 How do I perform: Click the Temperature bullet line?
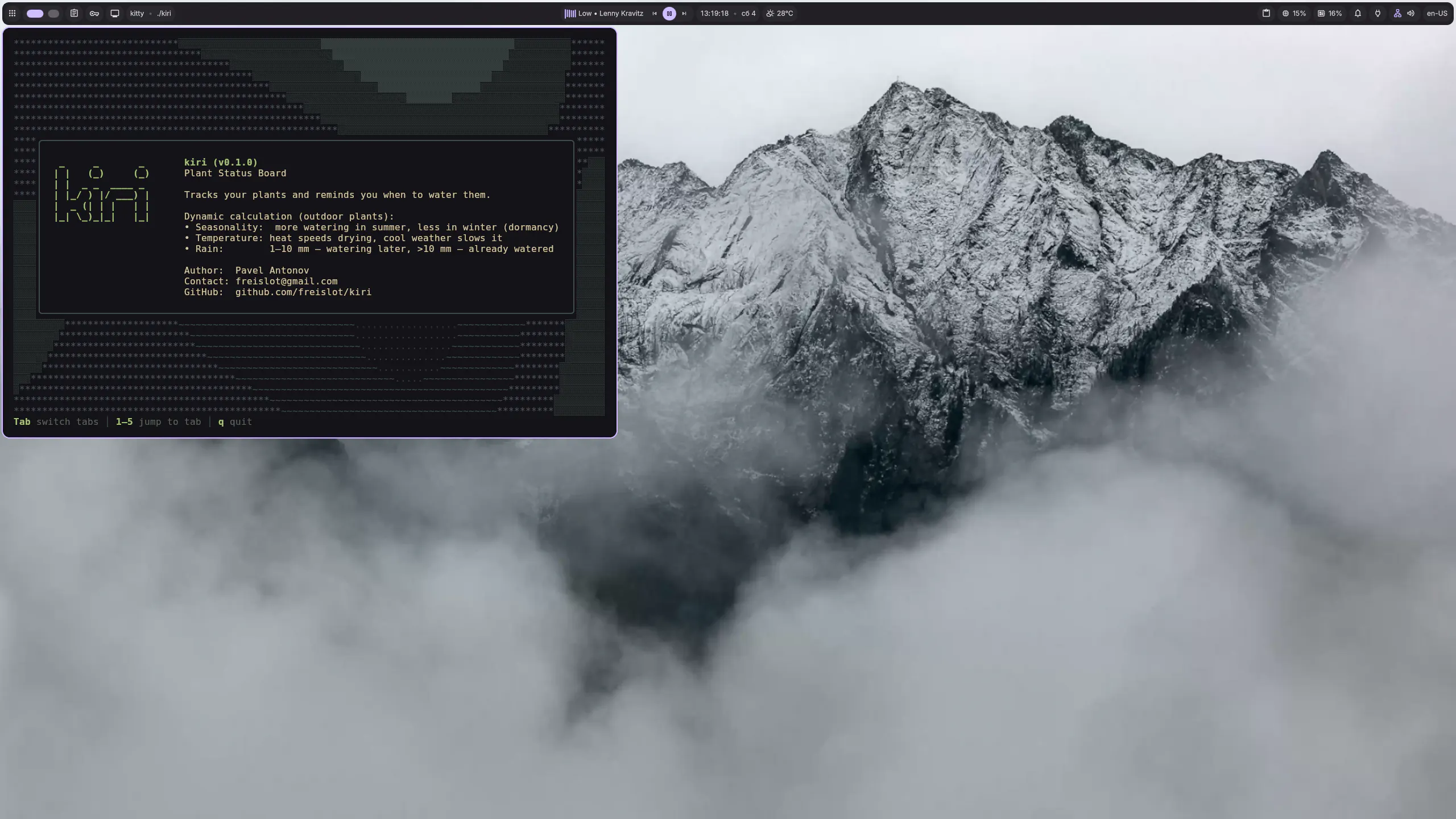click(343, 238)
